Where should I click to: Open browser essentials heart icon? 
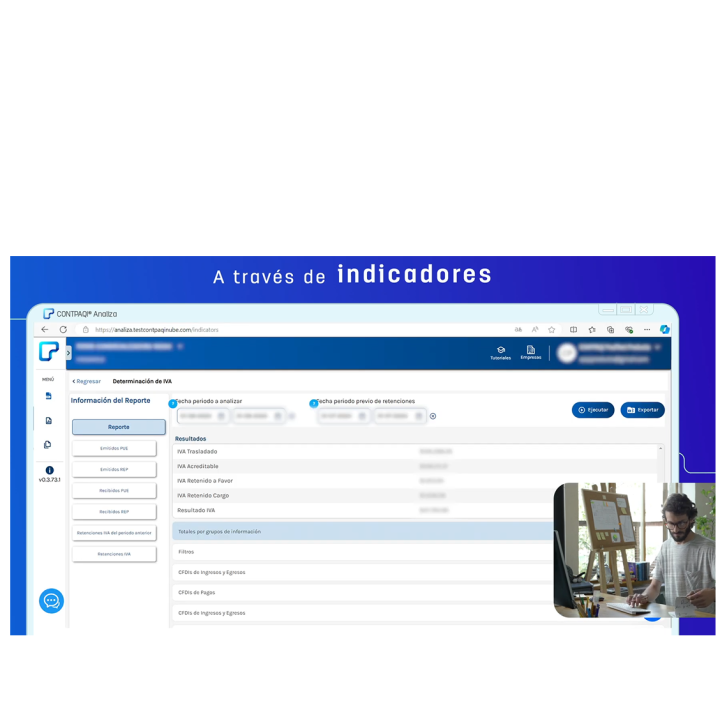(x=629, y=329)
